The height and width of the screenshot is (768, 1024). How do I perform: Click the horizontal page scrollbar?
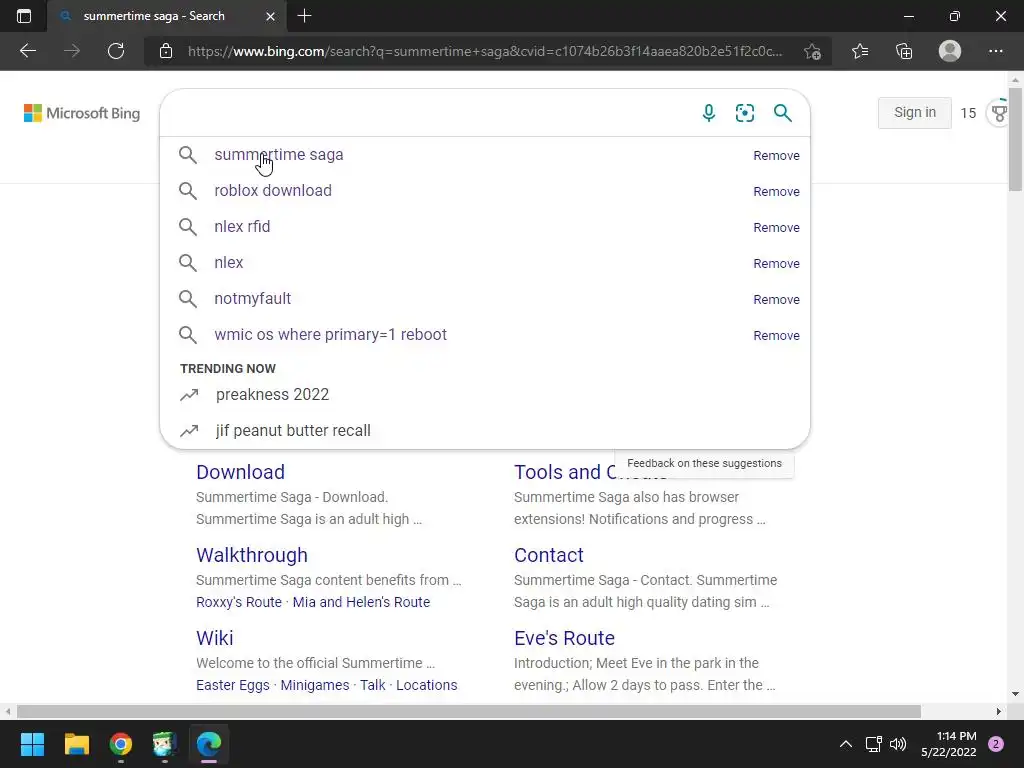(x=468, y=711)
